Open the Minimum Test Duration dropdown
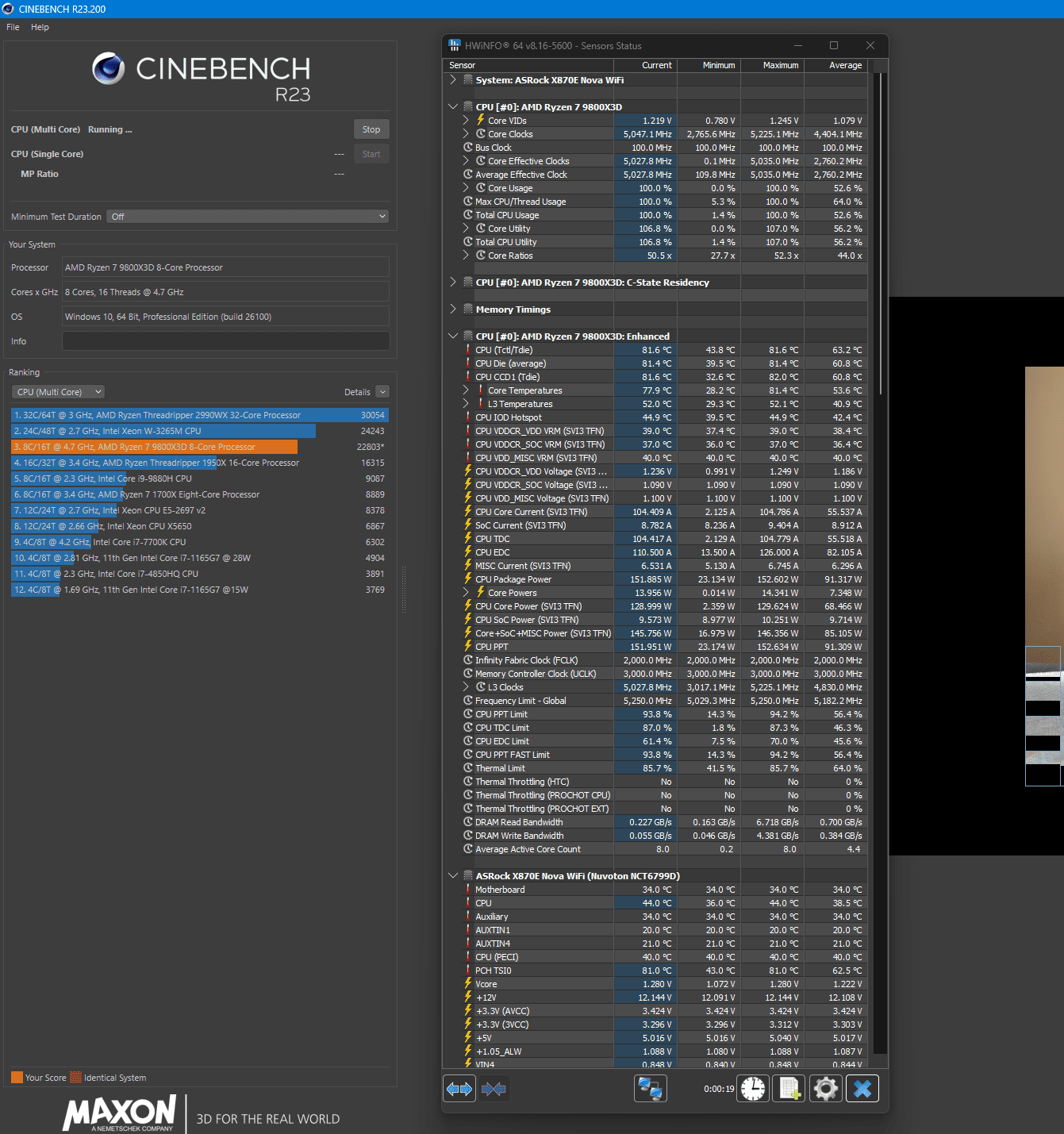 pyautogui.click(x=248, y=217)
